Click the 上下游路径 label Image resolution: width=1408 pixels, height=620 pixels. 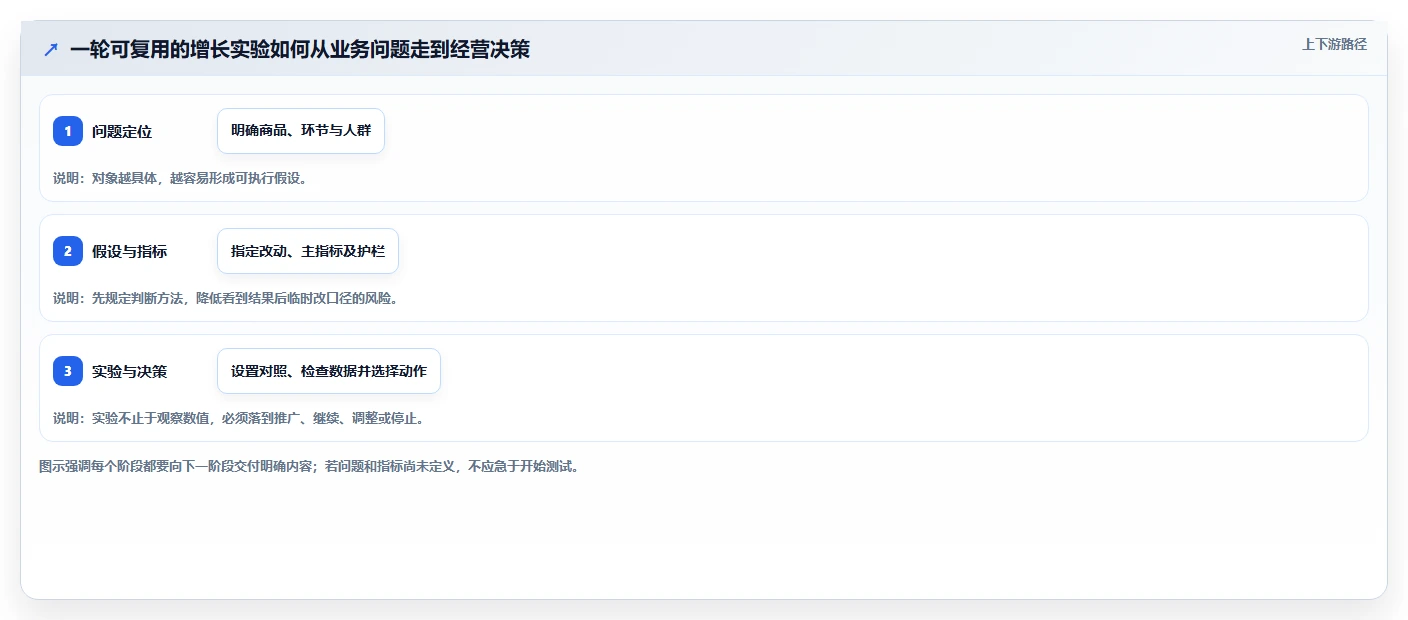click(1334, 44)
